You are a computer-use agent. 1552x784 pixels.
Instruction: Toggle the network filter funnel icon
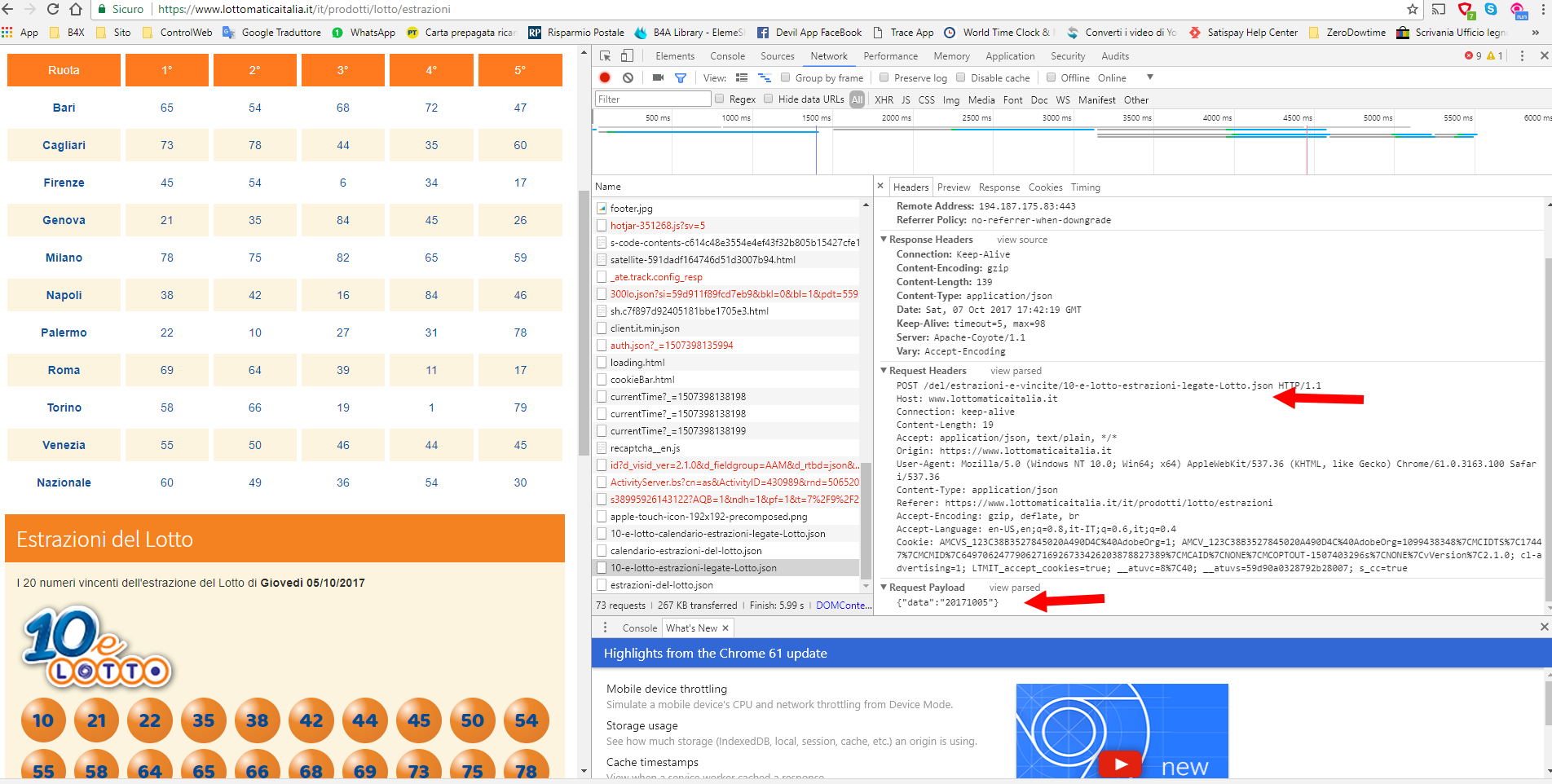click(681, 77)
